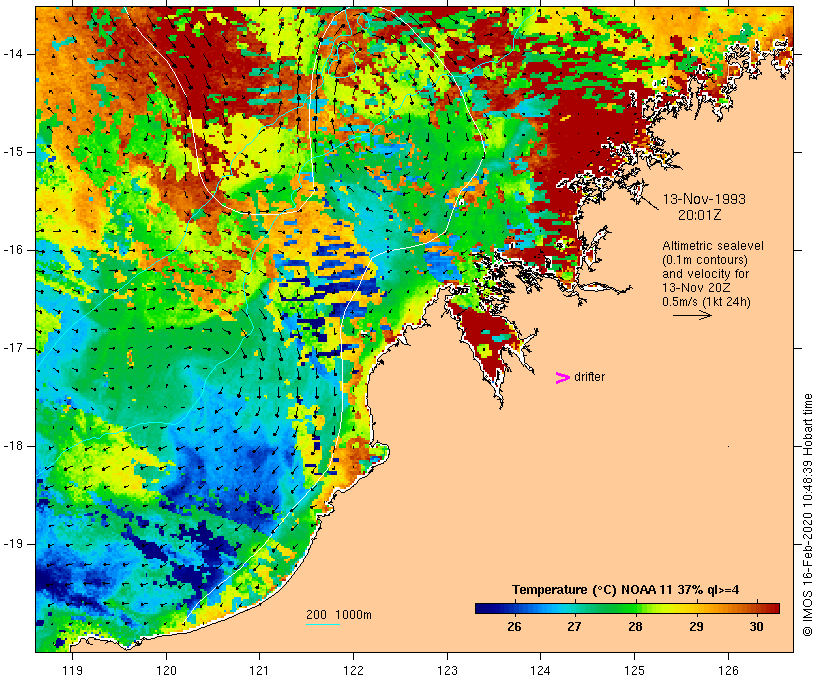The height and width of the screenshot is (680, 820).
Task: Click the longitude axis label 126
Action: 728,670
